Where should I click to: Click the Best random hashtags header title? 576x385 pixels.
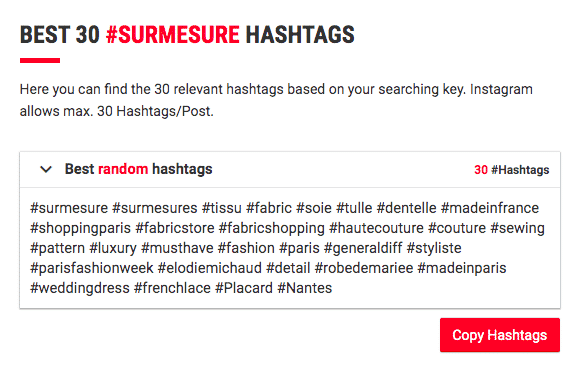(x=138, y=169)
